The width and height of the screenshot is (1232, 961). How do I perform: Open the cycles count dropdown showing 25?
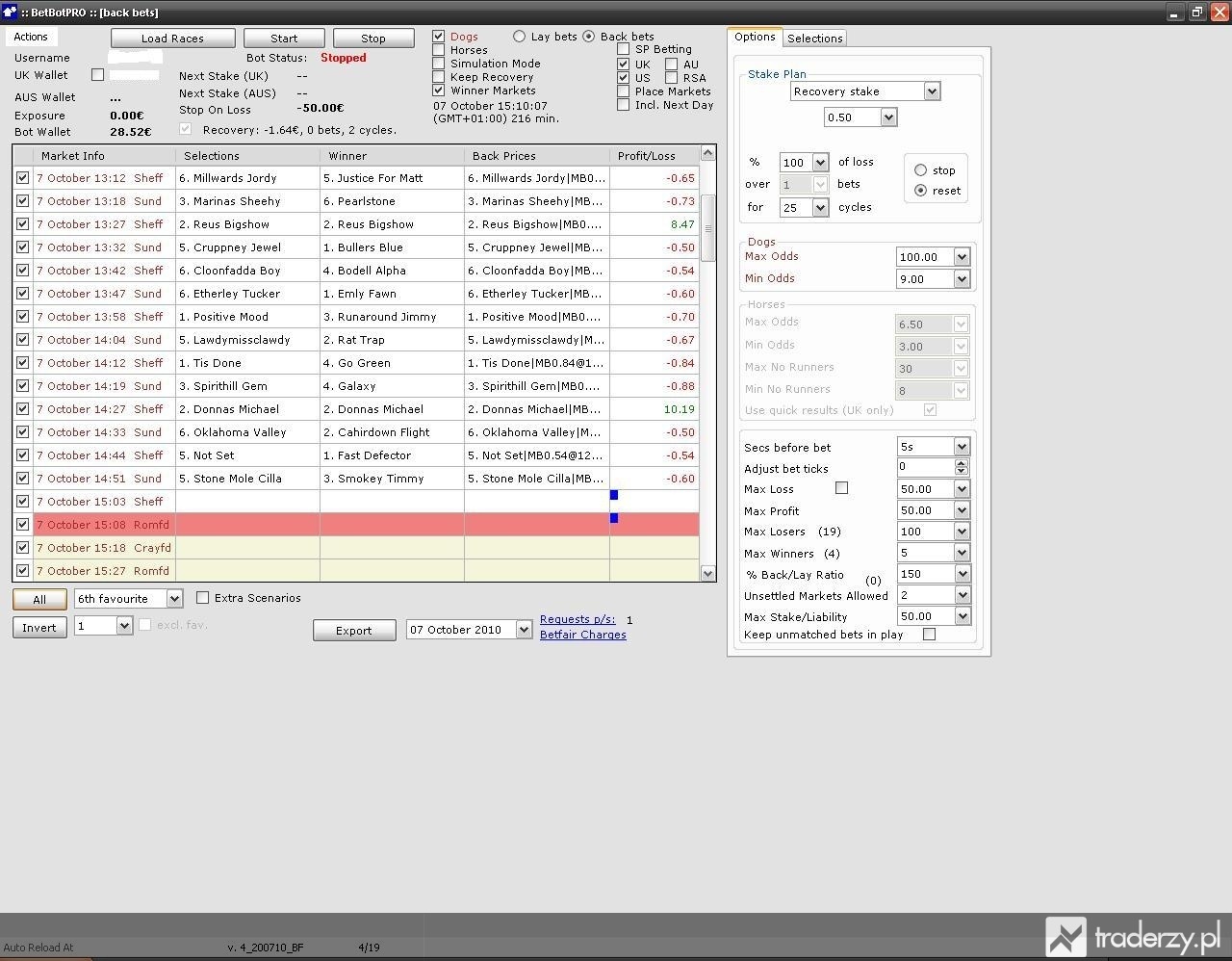[820, 207]
